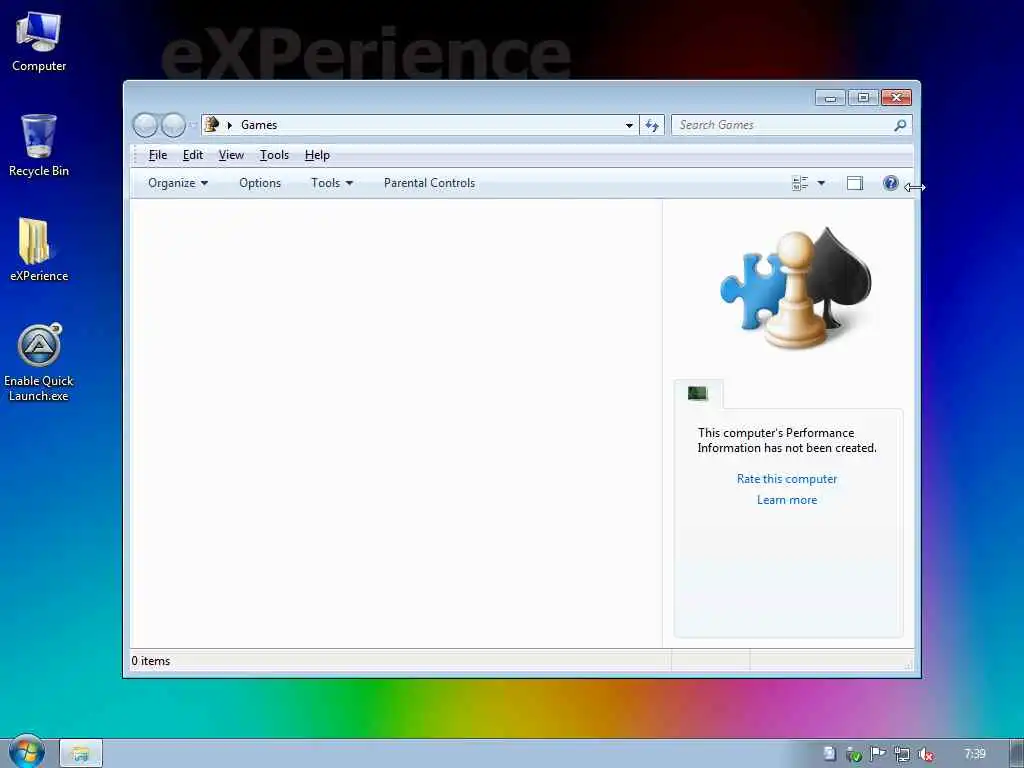Click the document tray icon
This screenshot has width=1024, height=768.
(829, 754)
